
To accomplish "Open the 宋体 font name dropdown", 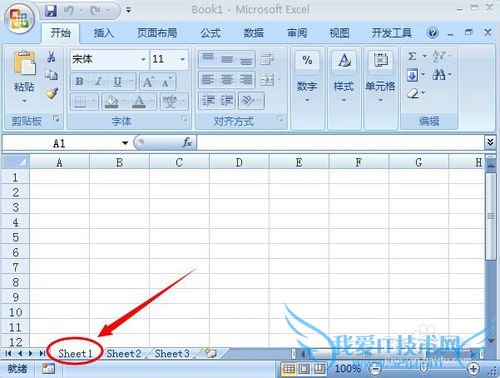I will [143, 59].
